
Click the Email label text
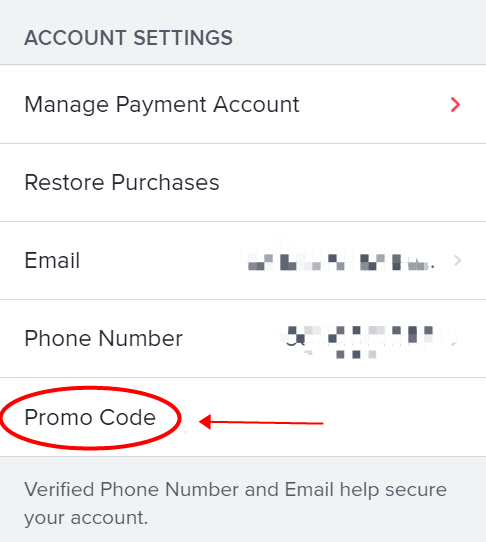coord(52,260)
